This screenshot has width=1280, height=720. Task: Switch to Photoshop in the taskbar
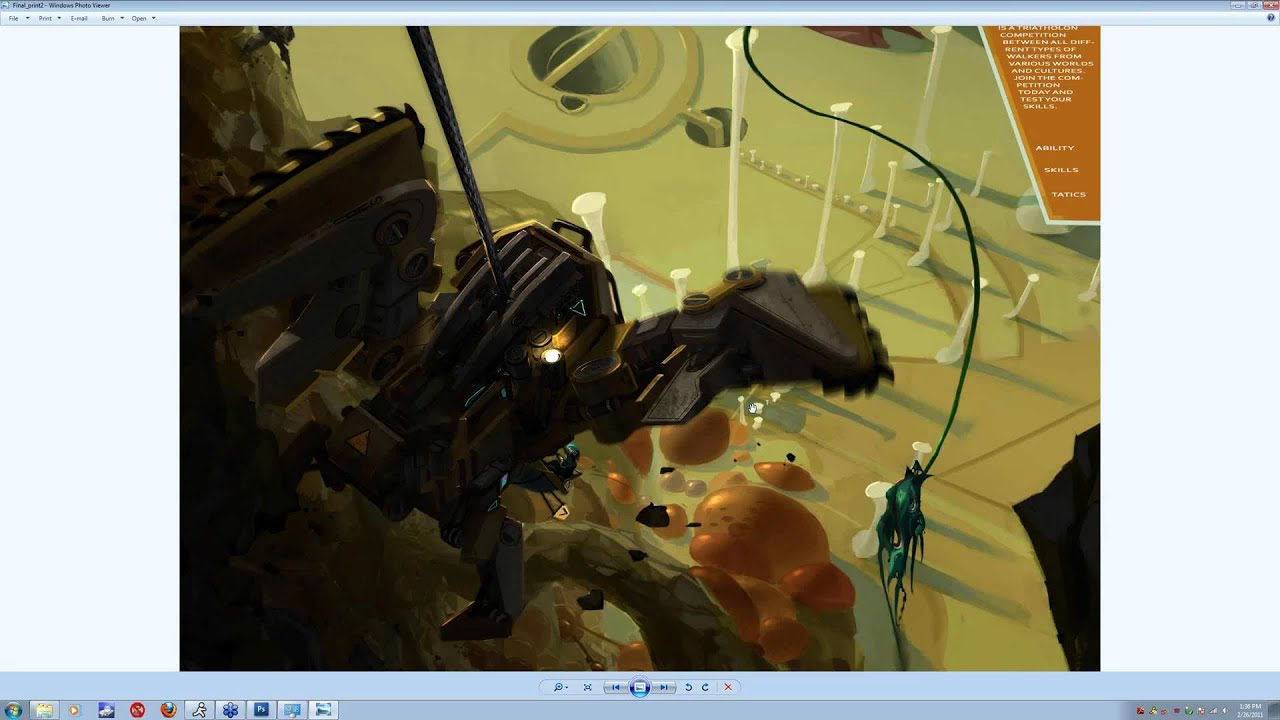261,710
